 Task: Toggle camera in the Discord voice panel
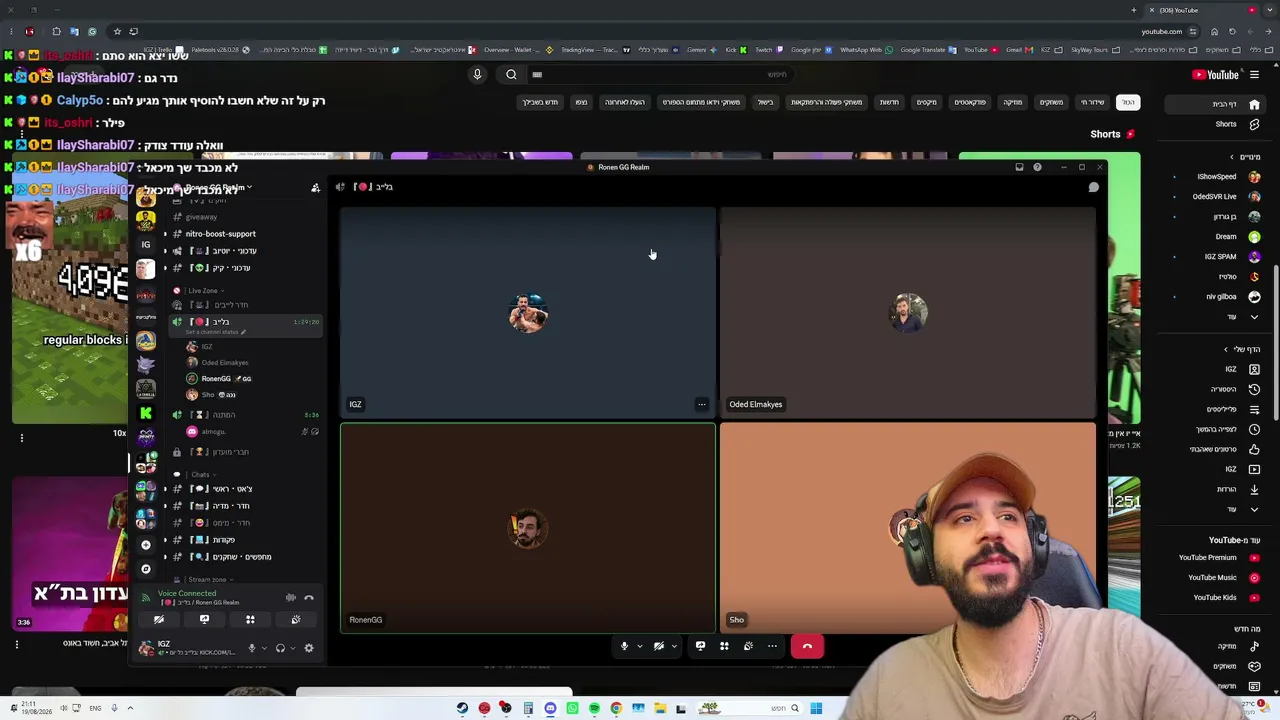(159, 620)
